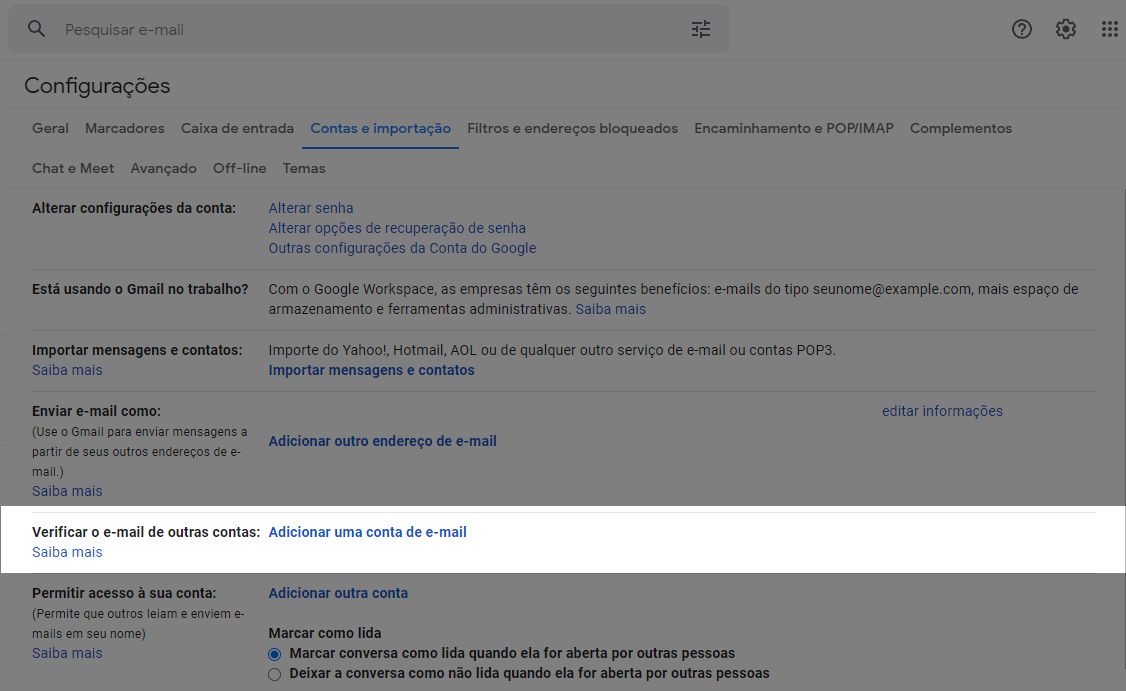Click the search magnifier icon
Image resolution: width=1126 pixels, height=691 pixels.
click(x=36, y=29)
